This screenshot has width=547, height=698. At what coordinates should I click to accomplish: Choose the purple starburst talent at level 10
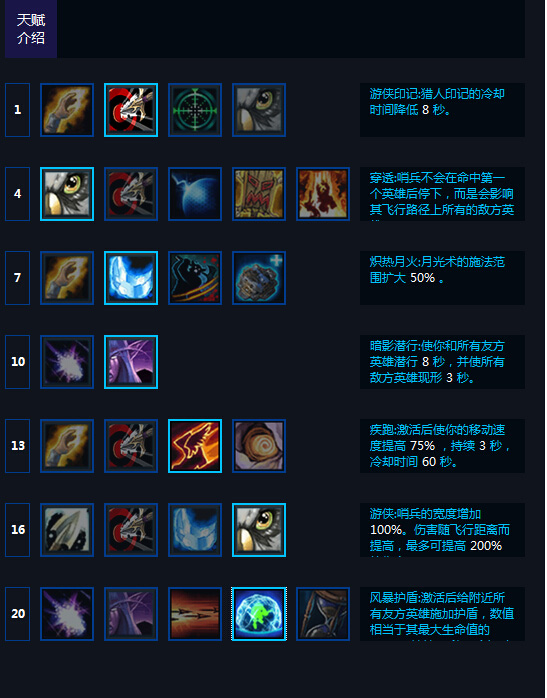click(x=67, y=362)
